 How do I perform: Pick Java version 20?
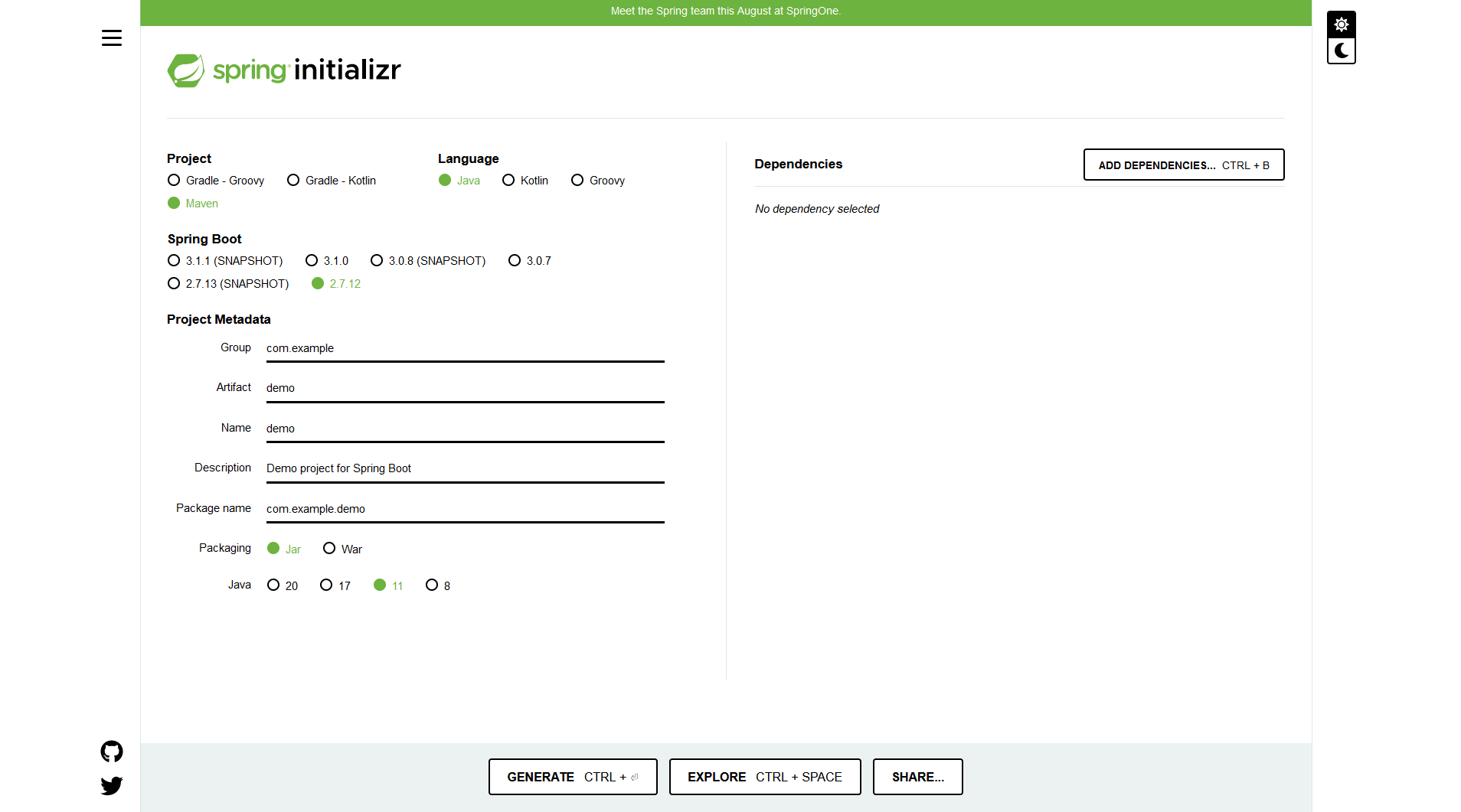click(x=283, y=585)
